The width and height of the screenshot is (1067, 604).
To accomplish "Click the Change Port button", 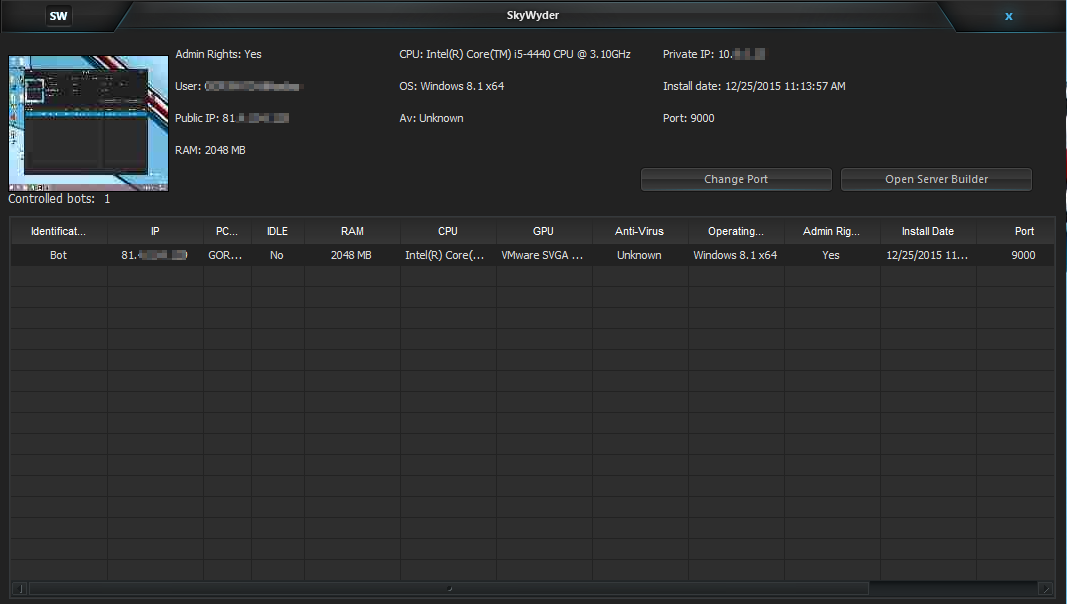I will [736, 179].
